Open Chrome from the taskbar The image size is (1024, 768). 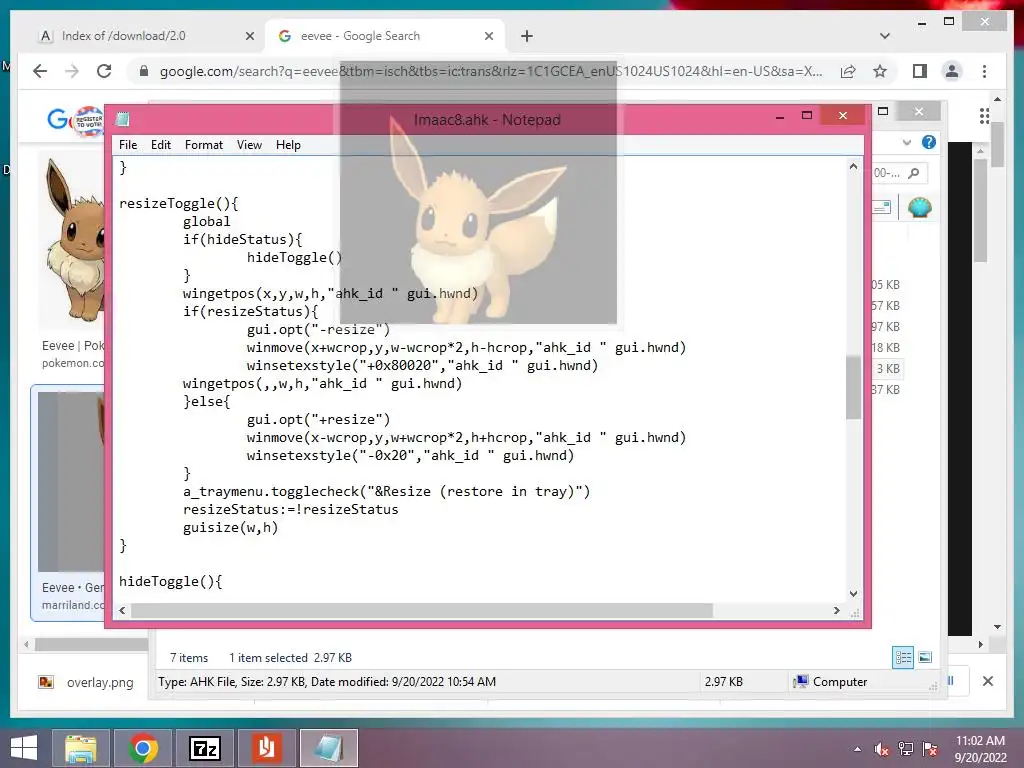pos(143,748)
